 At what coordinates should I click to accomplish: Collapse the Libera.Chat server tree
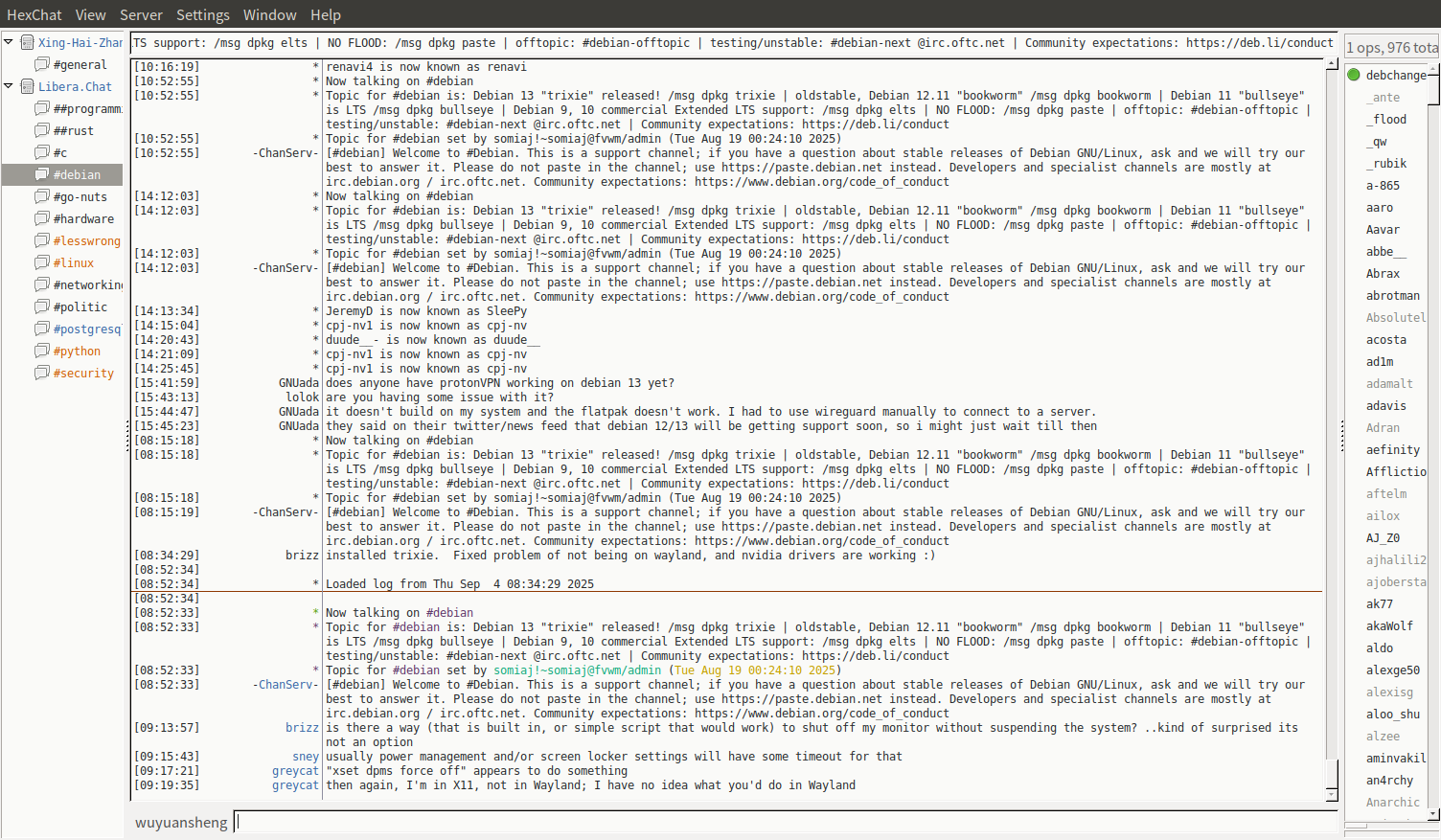click(x=9, y=86)
